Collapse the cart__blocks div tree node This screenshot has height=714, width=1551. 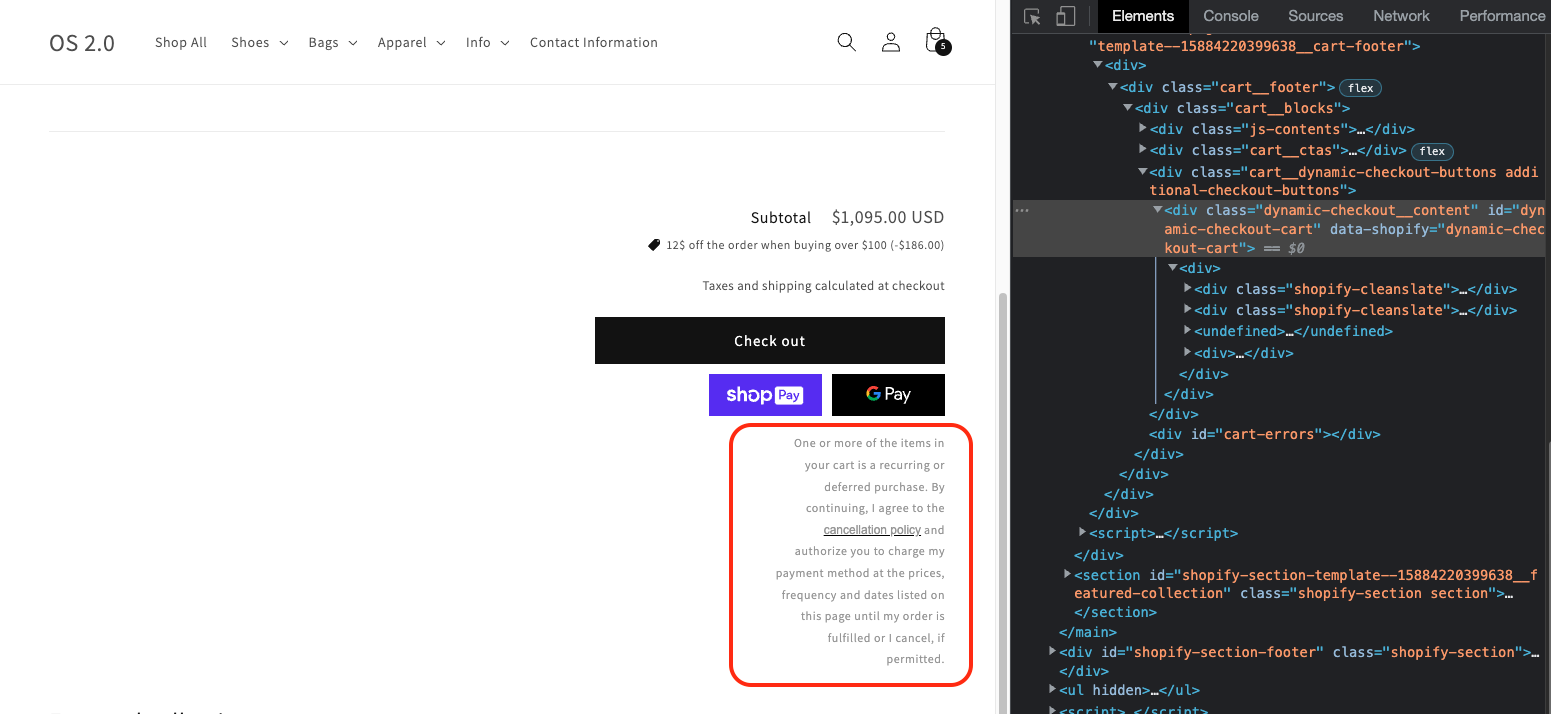pos(1127,107)
